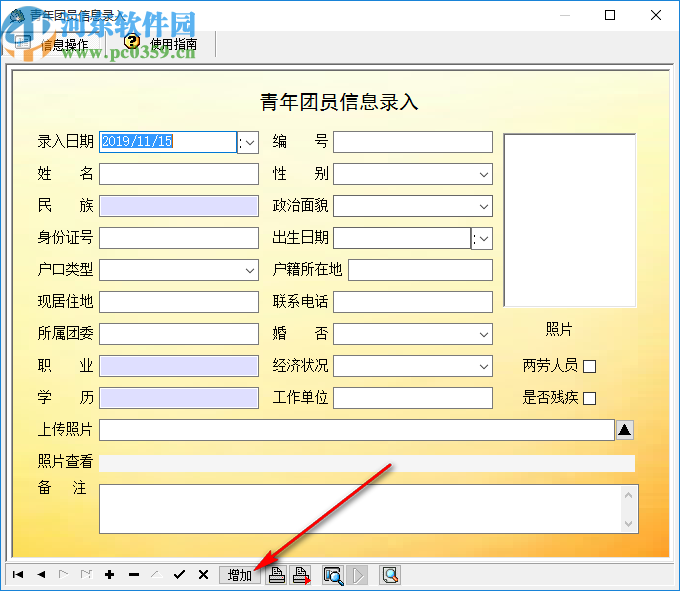Screen dimensions: 680x591
Task: Maximize the window
Action: tap(610, 15)
